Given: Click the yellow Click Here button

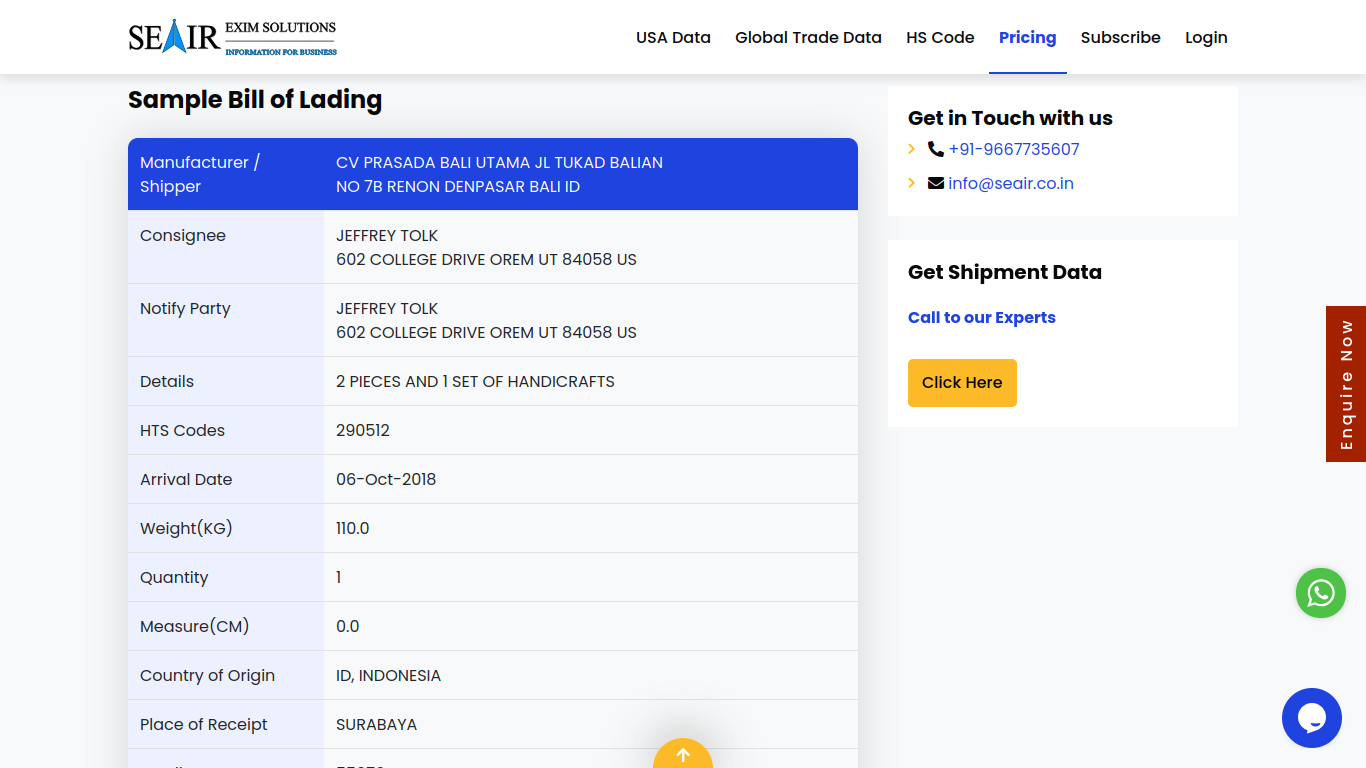Looking at the screenshot, I should click(962, 383).
